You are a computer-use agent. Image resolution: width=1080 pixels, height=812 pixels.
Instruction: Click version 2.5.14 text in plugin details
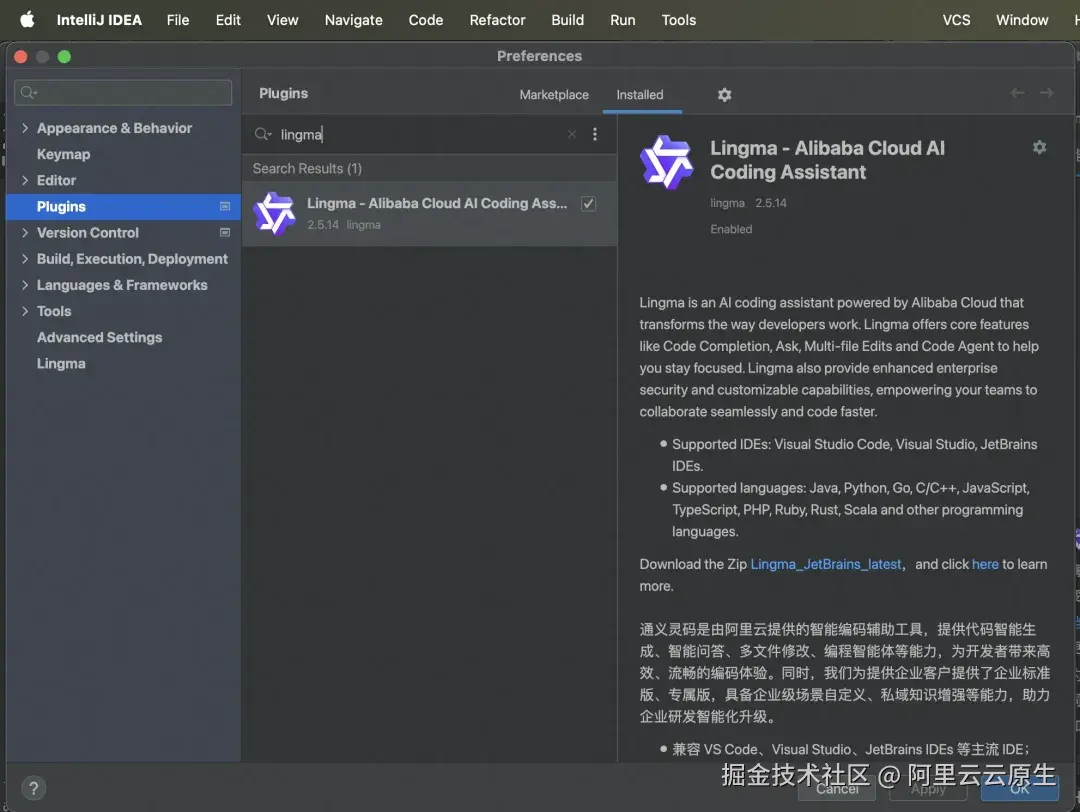[x=771, y=203]
